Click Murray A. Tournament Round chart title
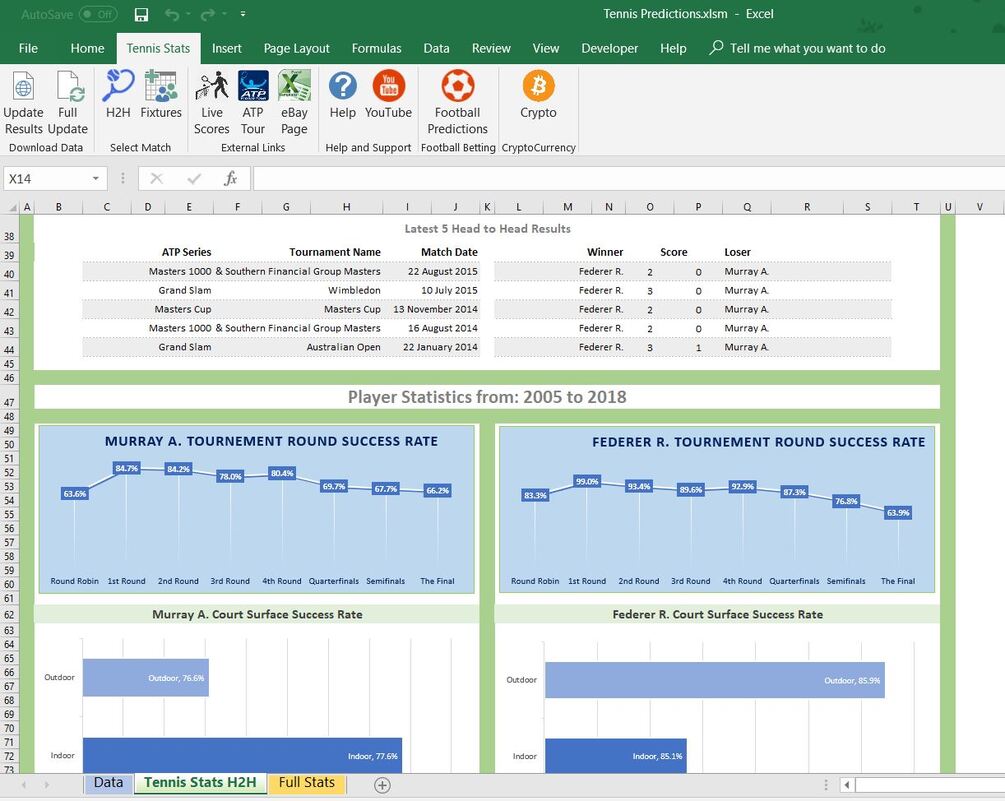 click(271, 441)
